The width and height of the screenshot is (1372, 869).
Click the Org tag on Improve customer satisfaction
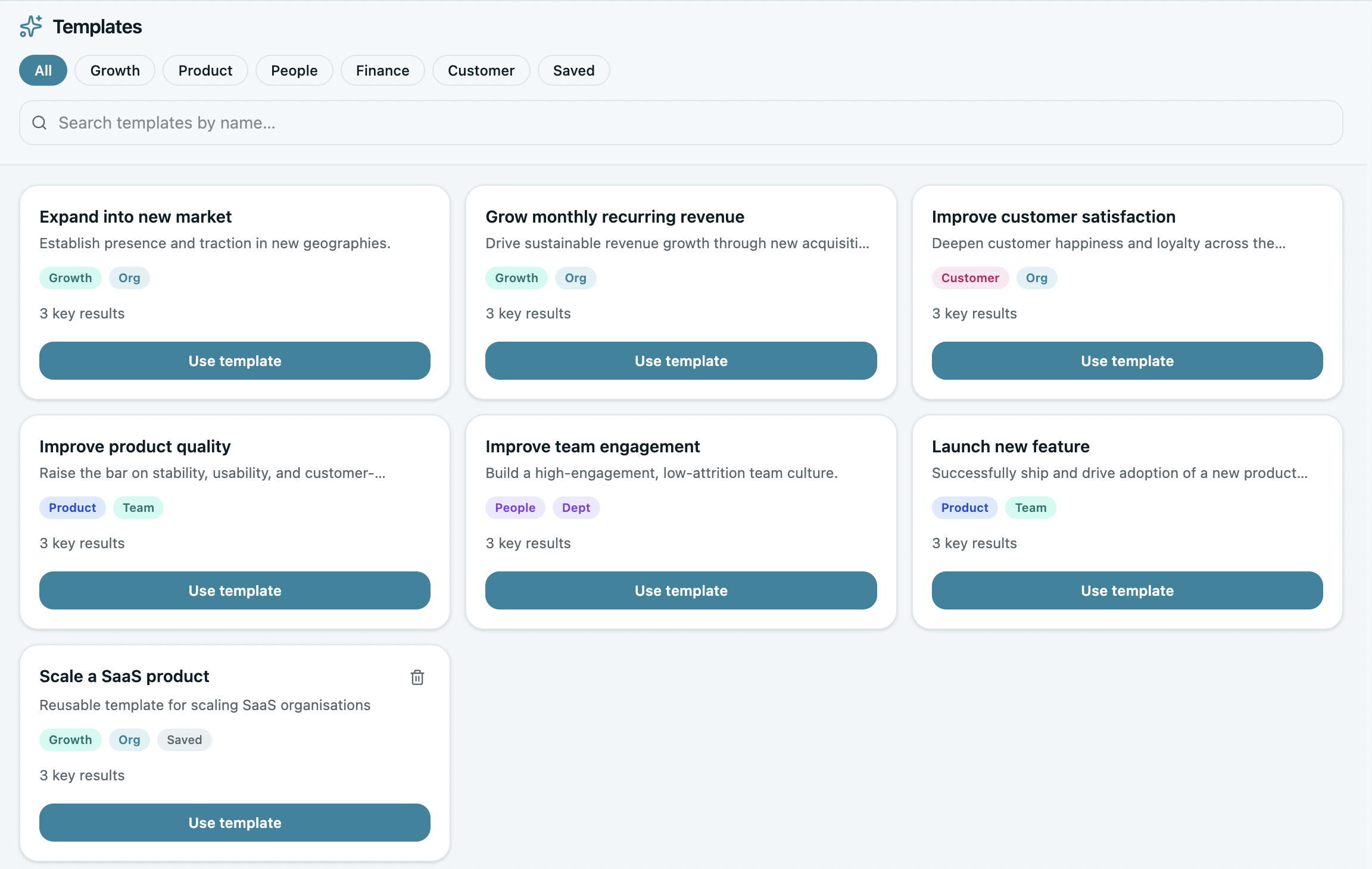1036,278
